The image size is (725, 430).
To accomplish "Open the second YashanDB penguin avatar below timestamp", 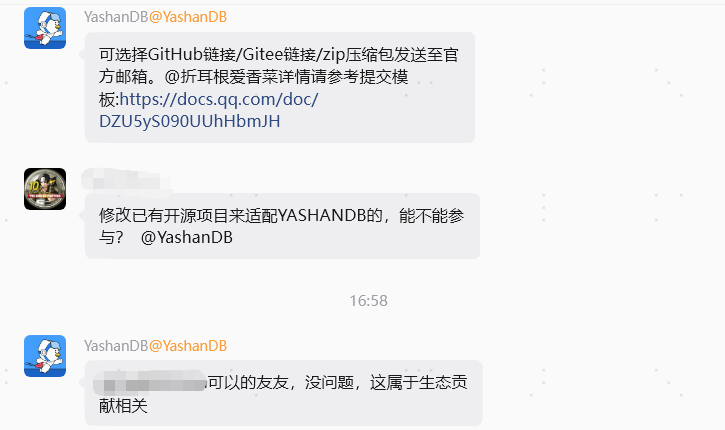I will click(45, 356).
